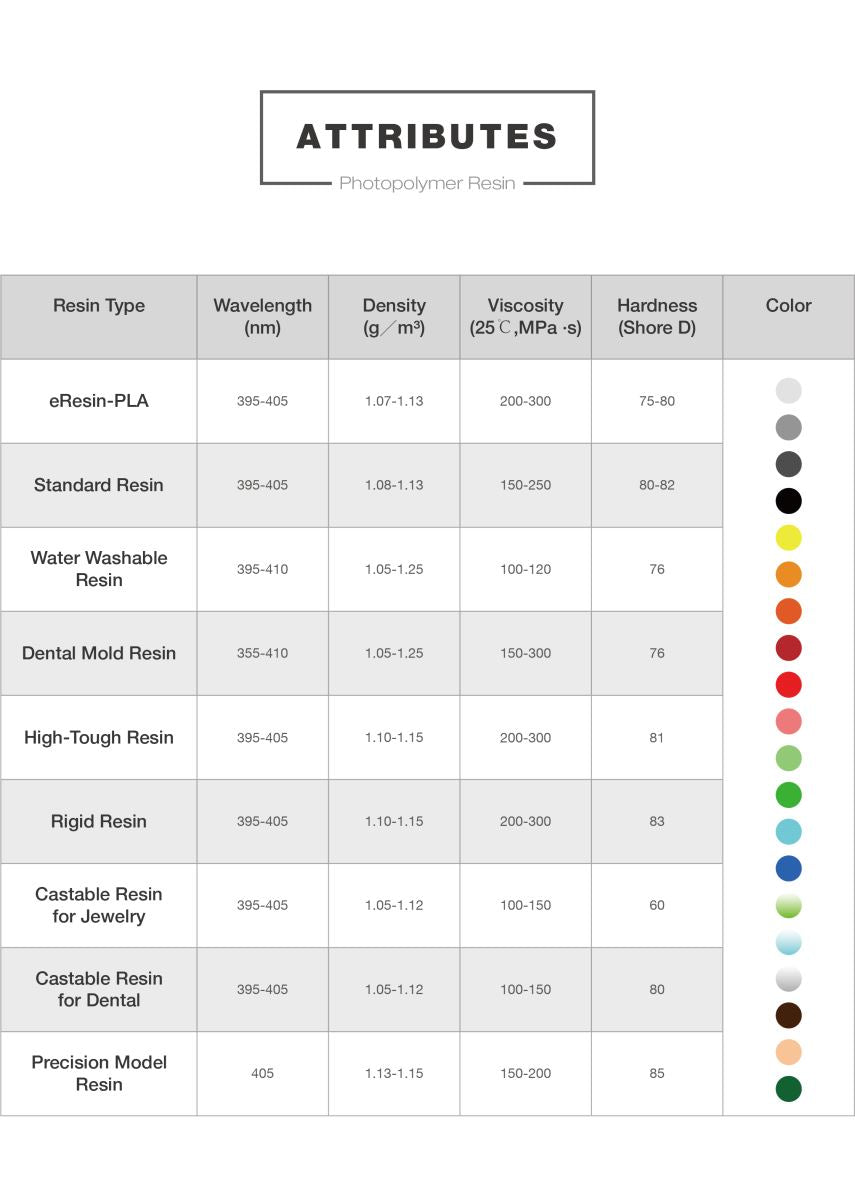The width and height of the screenshot is (855, 1200).
Task: Select the dark brown color dot
Action: [788, 1016]
